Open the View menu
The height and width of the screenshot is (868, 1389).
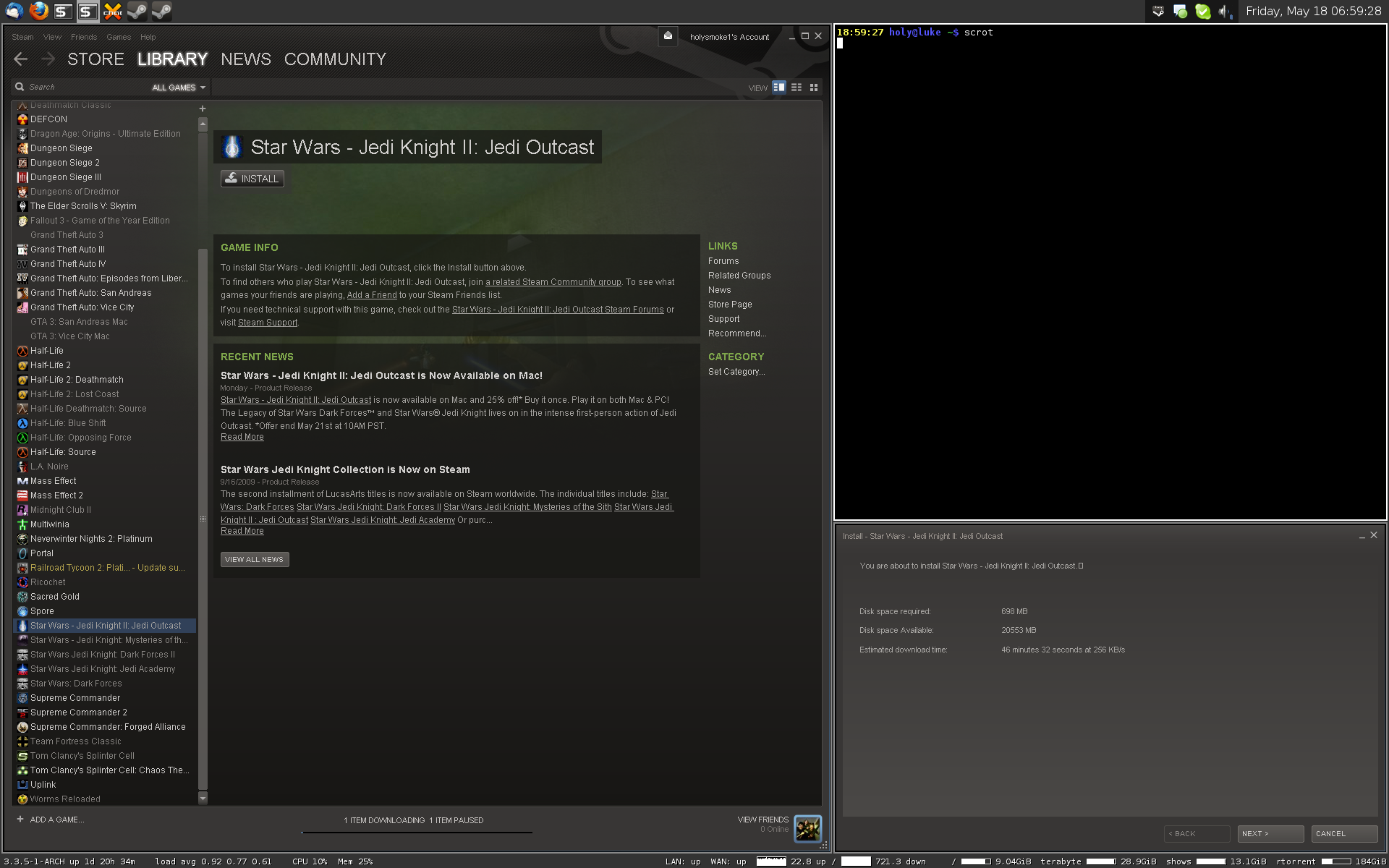pos(52,37)
